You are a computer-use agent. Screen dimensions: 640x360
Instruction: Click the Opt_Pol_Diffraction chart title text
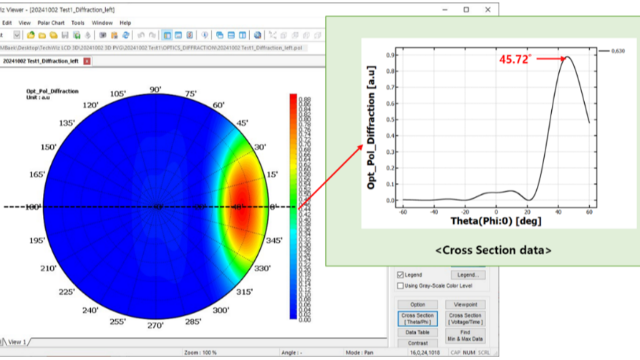coord(52,91)
